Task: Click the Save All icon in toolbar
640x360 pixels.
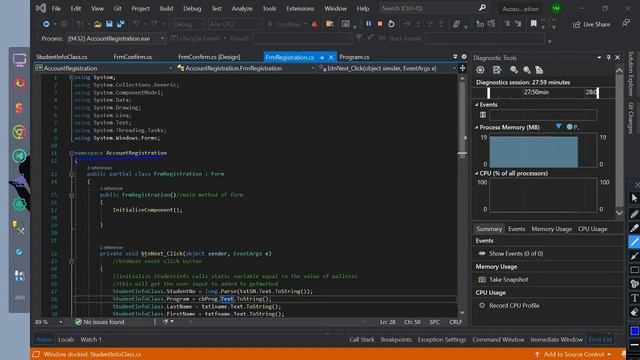Action: click(x=120, y=24)
